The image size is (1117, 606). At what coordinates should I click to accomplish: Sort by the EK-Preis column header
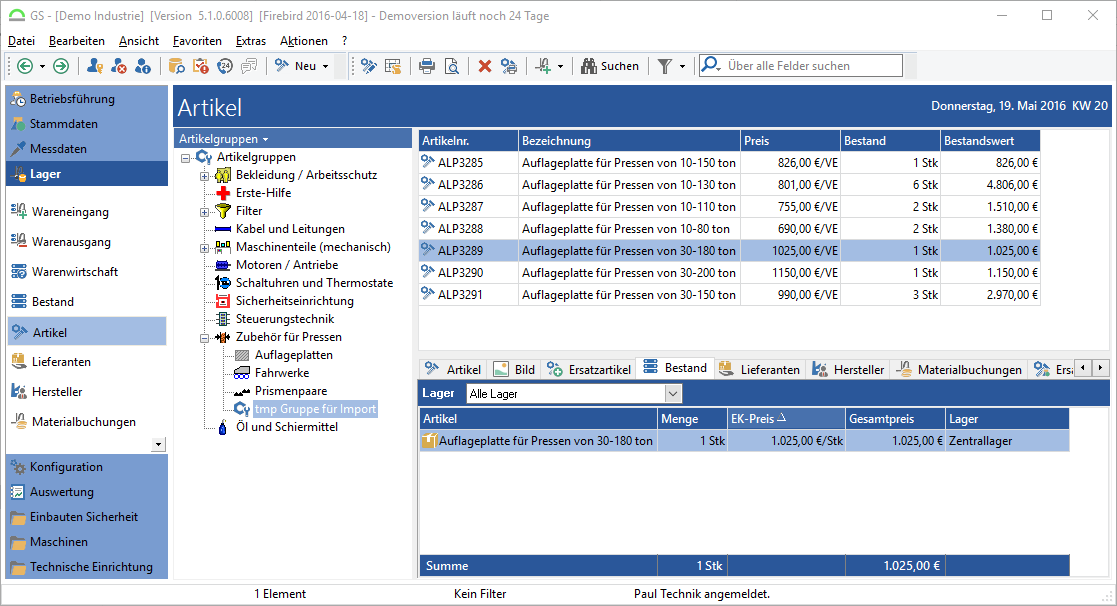point(786,419)
